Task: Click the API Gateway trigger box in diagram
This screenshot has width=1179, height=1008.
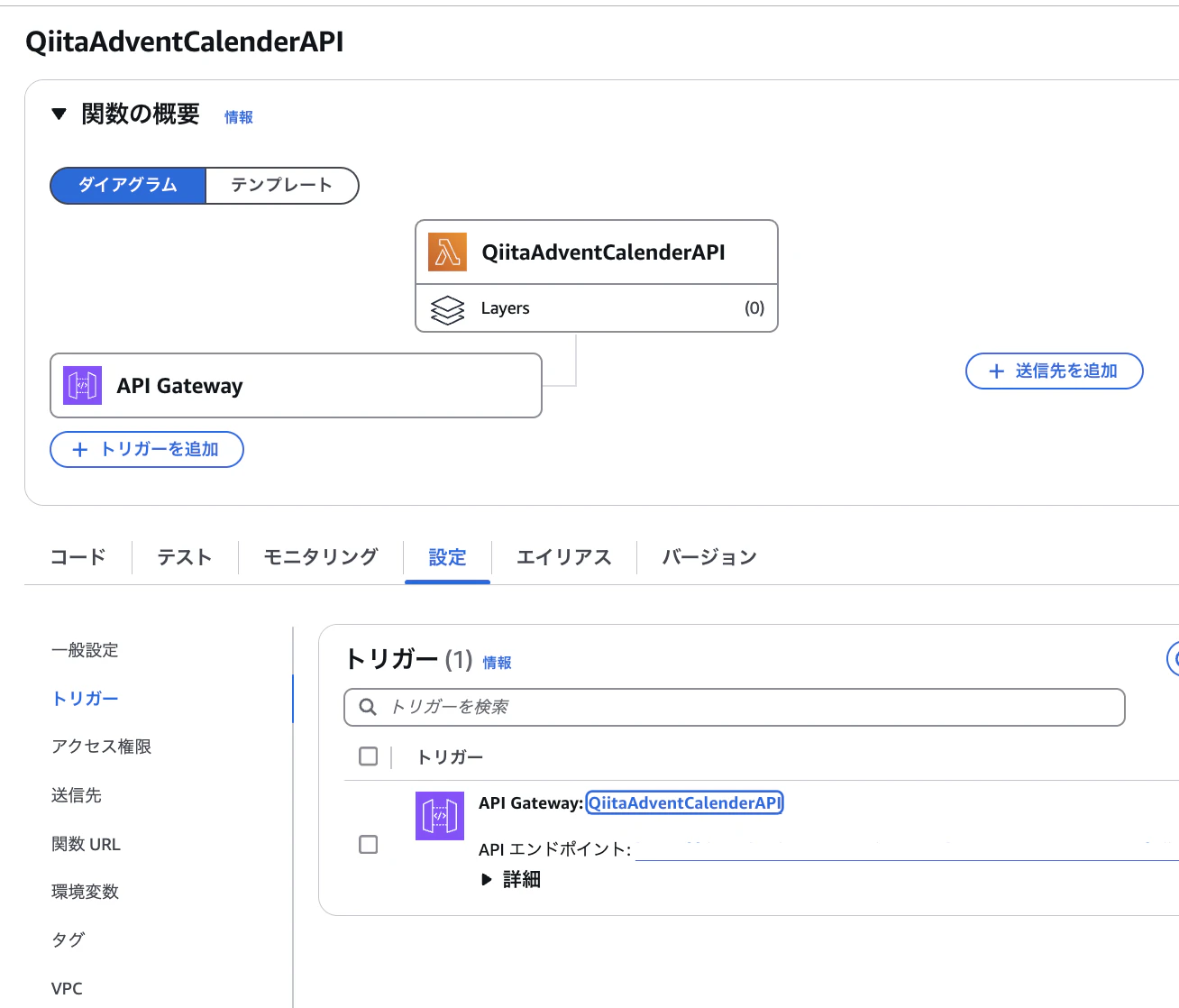Action: 296,386
